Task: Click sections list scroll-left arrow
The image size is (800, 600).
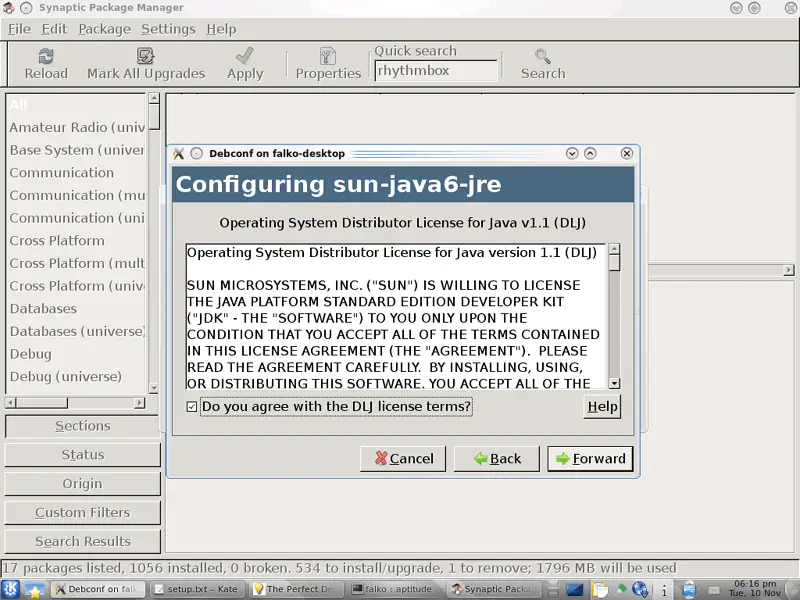Action: (x=11, y=403)
